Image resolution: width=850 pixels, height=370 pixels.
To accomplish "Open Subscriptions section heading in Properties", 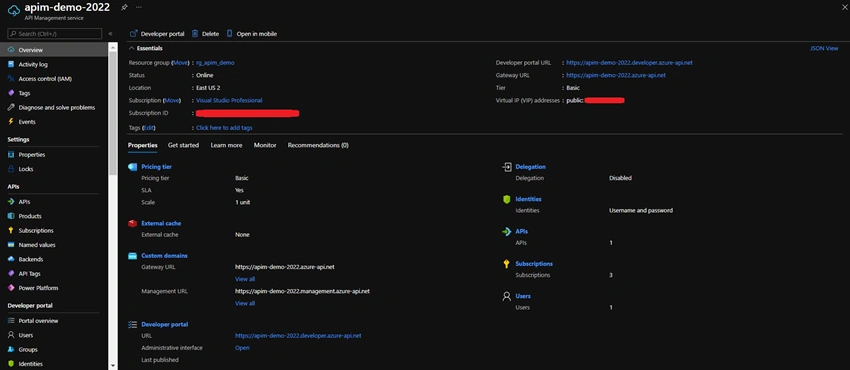I will point(534,264).
